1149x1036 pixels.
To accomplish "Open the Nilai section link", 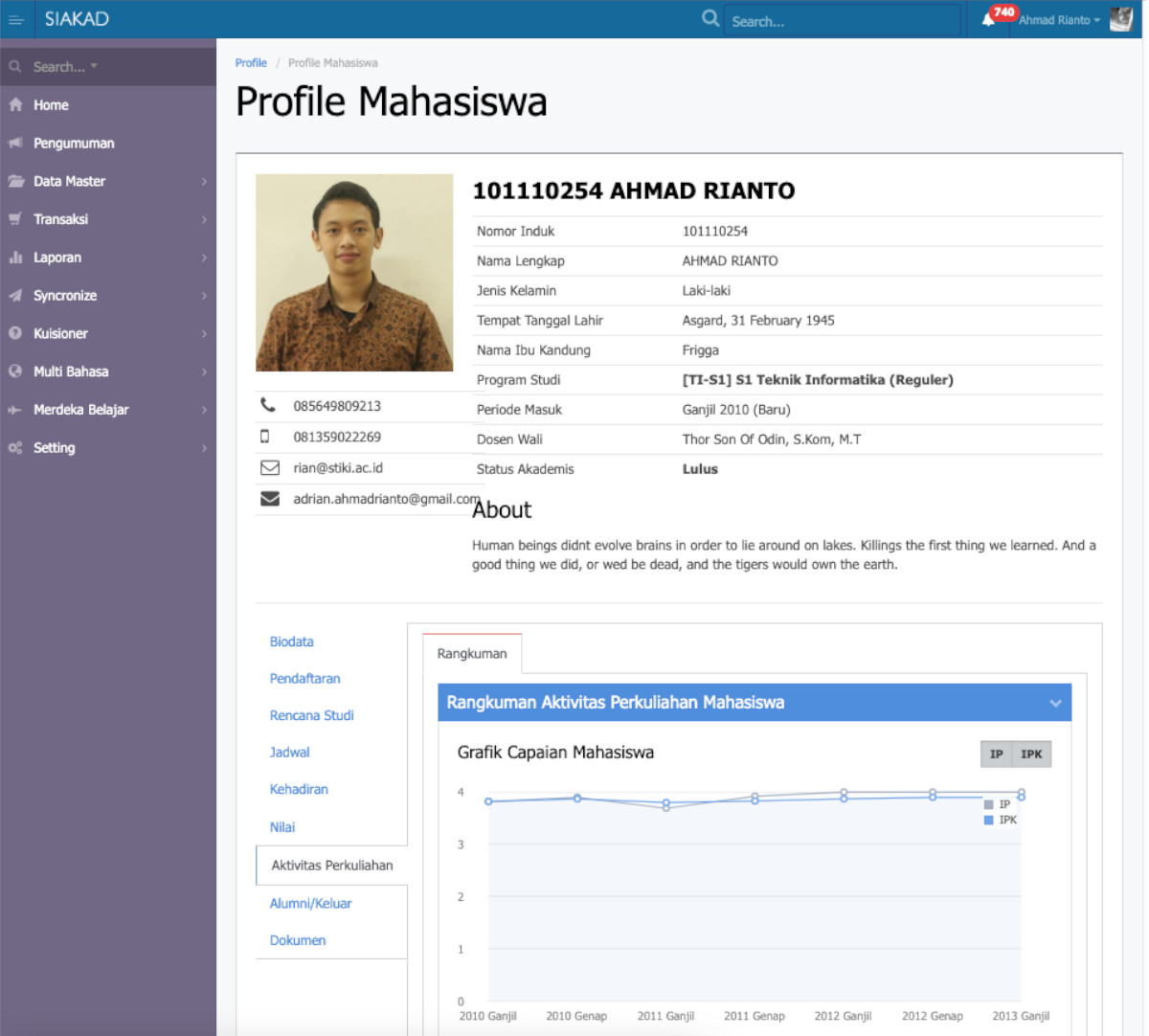I will pos(282,827).
